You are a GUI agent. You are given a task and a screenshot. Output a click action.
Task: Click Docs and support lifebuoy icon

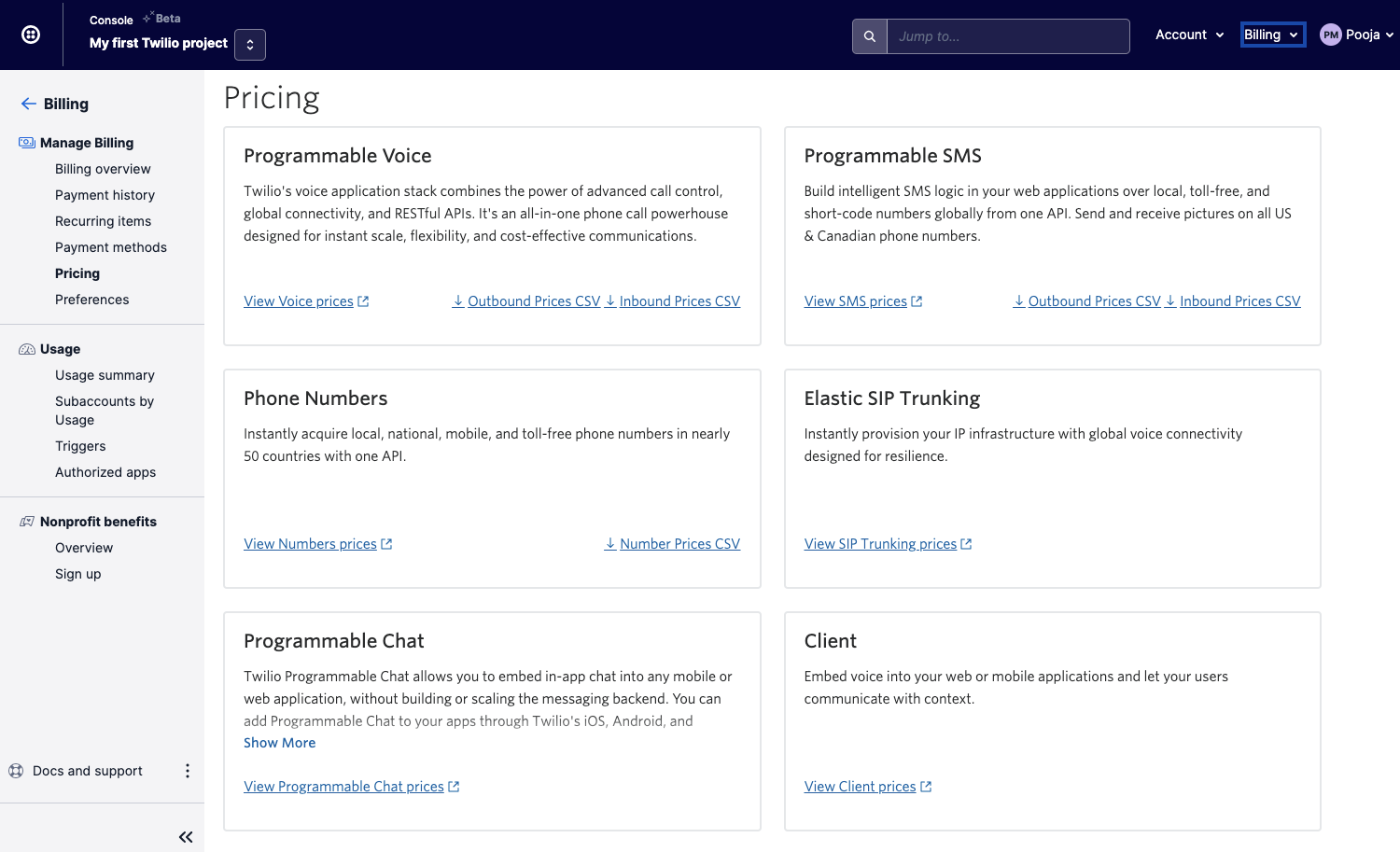click(16, 771)
